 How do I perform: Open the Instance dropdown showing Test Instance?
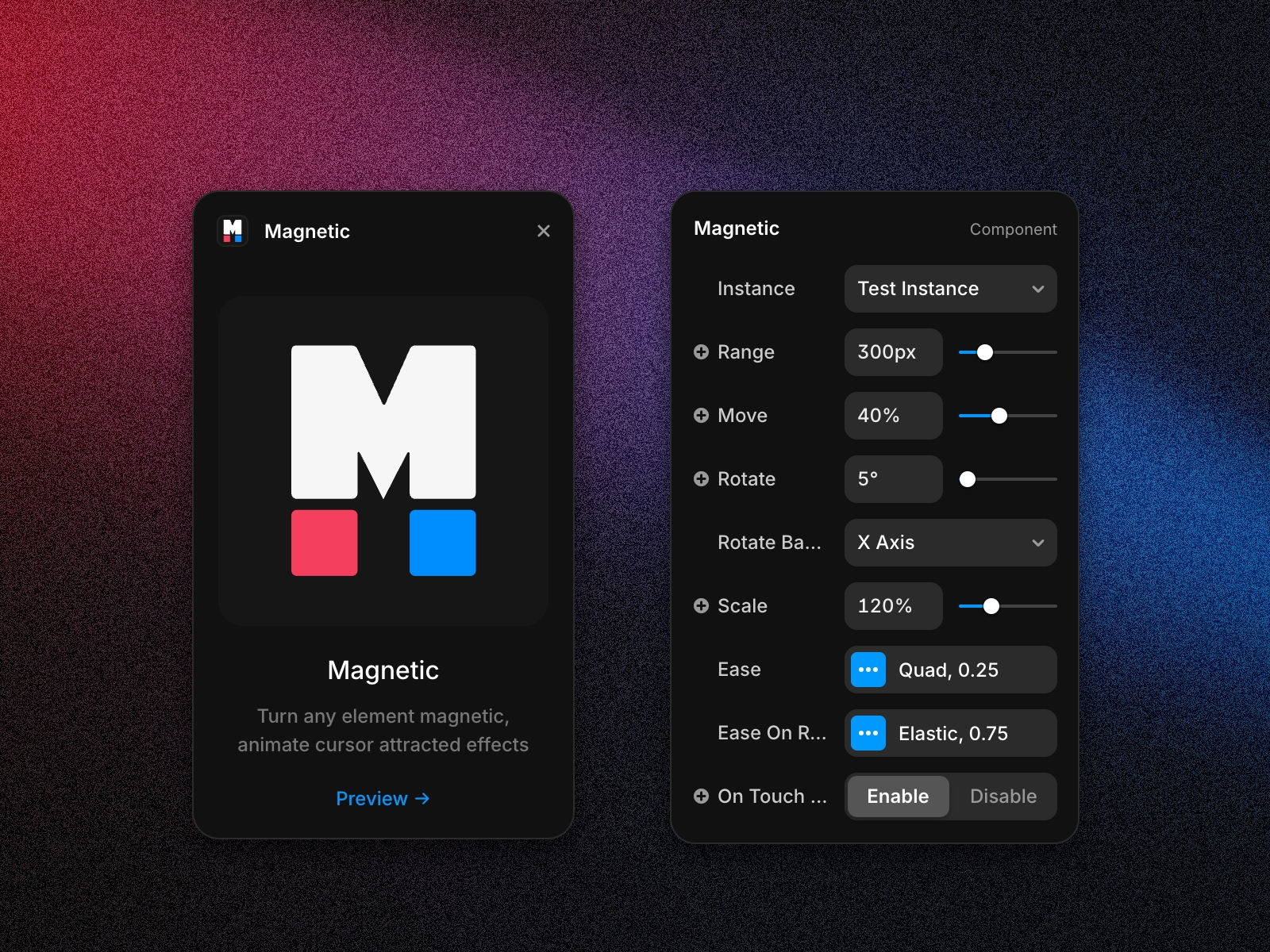(x=950, y=289)
